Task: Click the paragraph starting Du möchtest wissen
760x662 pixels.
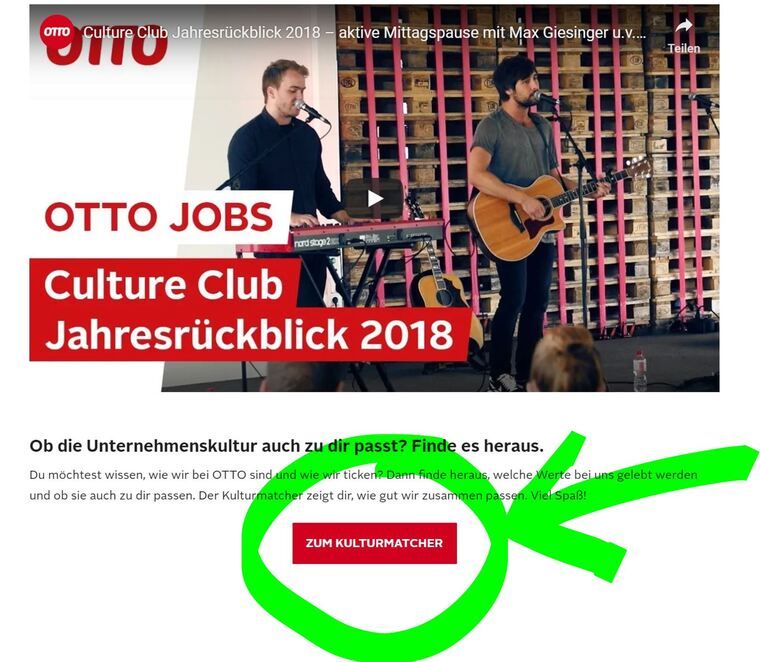Action: pos(363,485)
